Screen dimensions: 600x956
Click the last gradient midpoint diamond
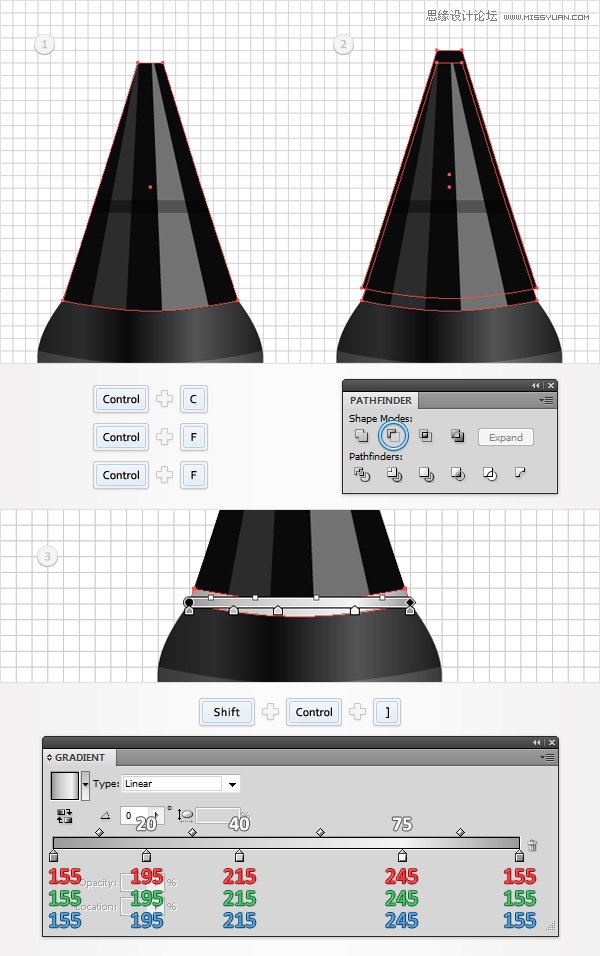pyautogui.click(x=460, y=832)
